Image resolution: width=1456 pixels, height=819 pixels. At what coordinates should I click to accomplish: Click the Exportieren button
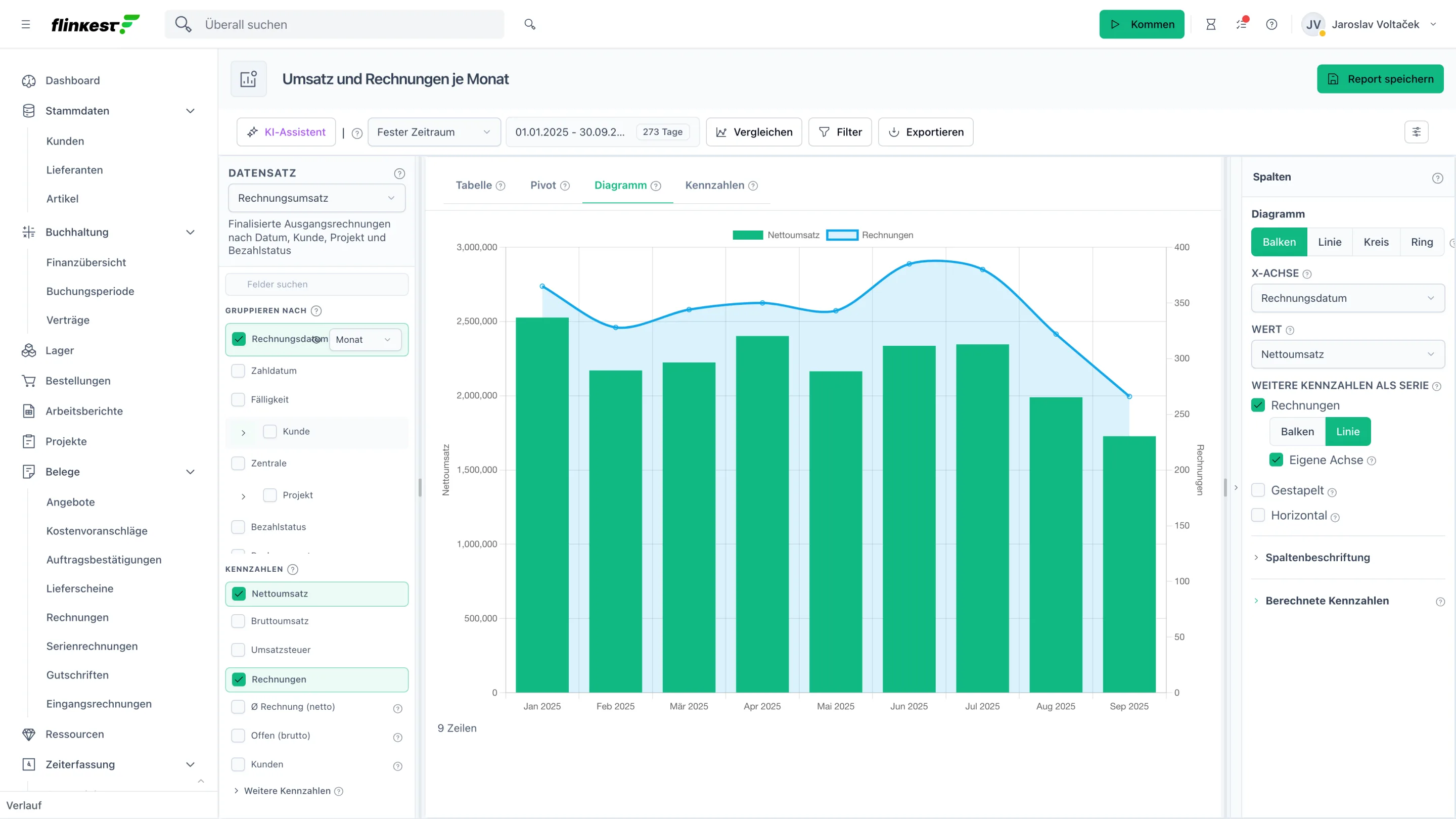point(925,131)
